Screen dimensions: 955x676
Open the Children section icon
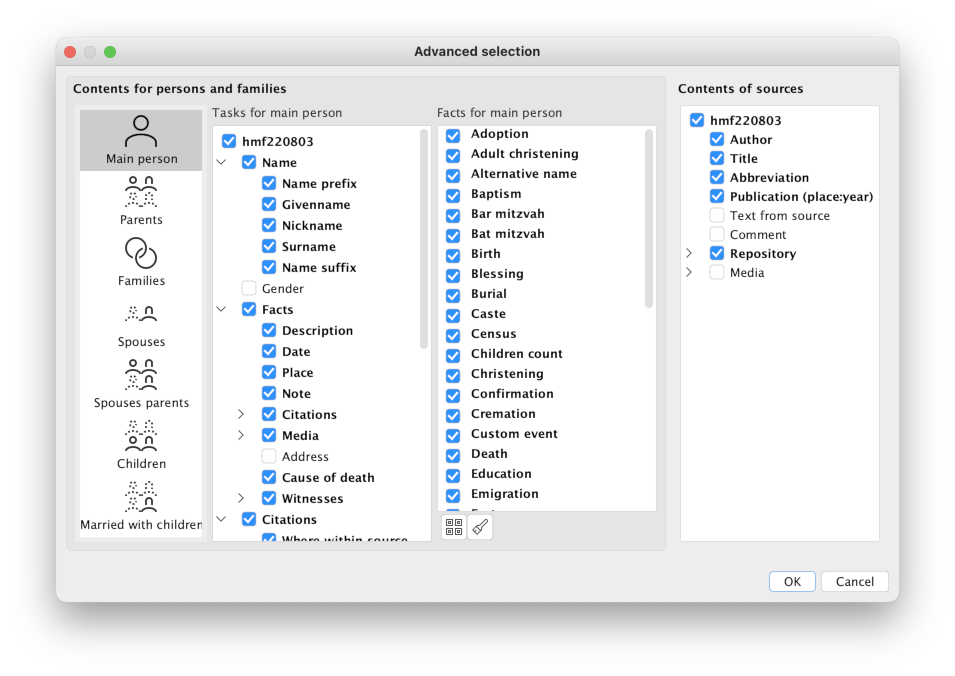[141, 436]
